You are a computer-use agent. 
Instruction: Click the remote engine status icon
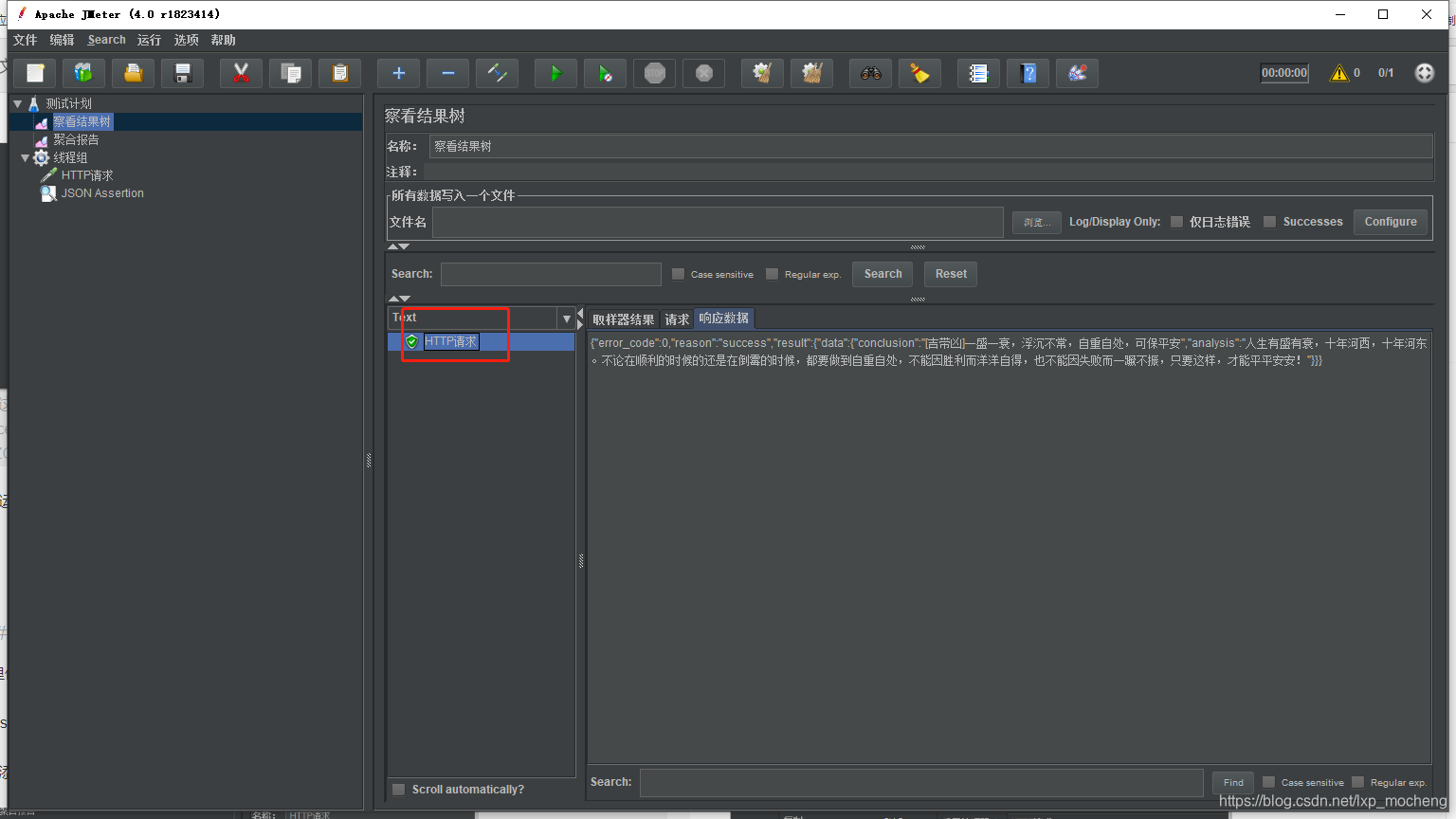tap(1424, 73)
